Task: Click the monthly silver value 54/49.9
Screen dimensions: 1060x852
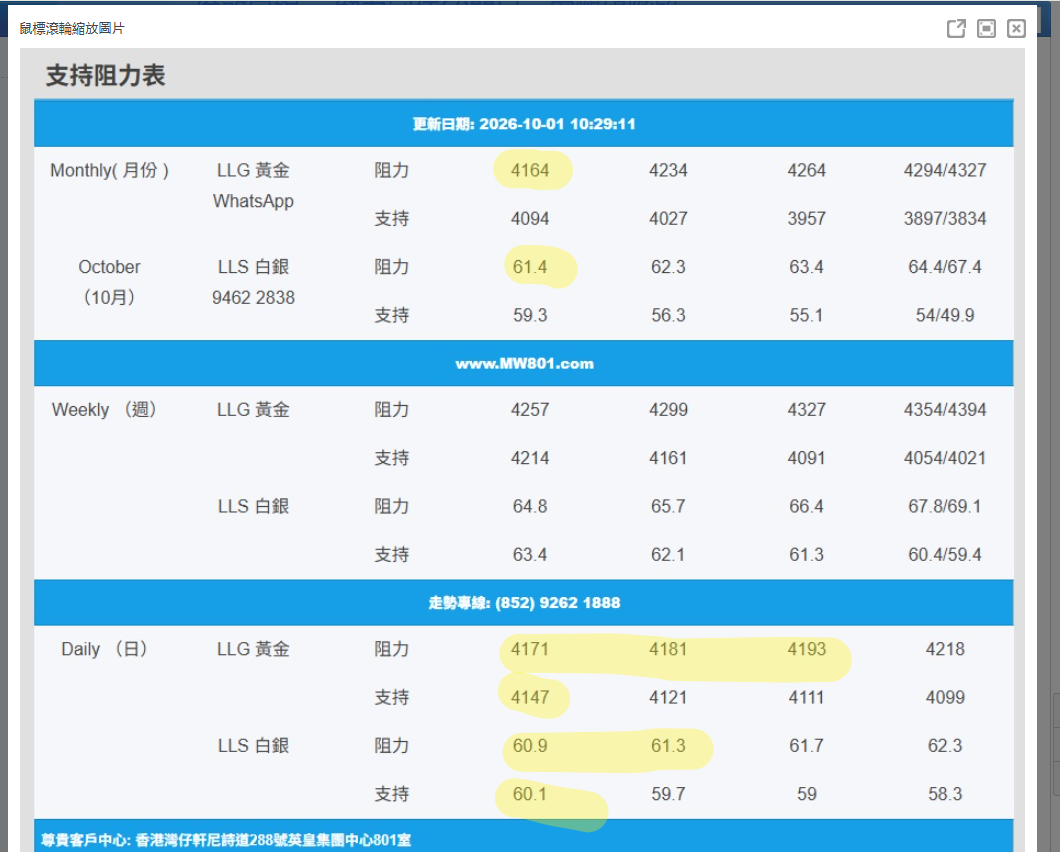Action: pos(945,315)
